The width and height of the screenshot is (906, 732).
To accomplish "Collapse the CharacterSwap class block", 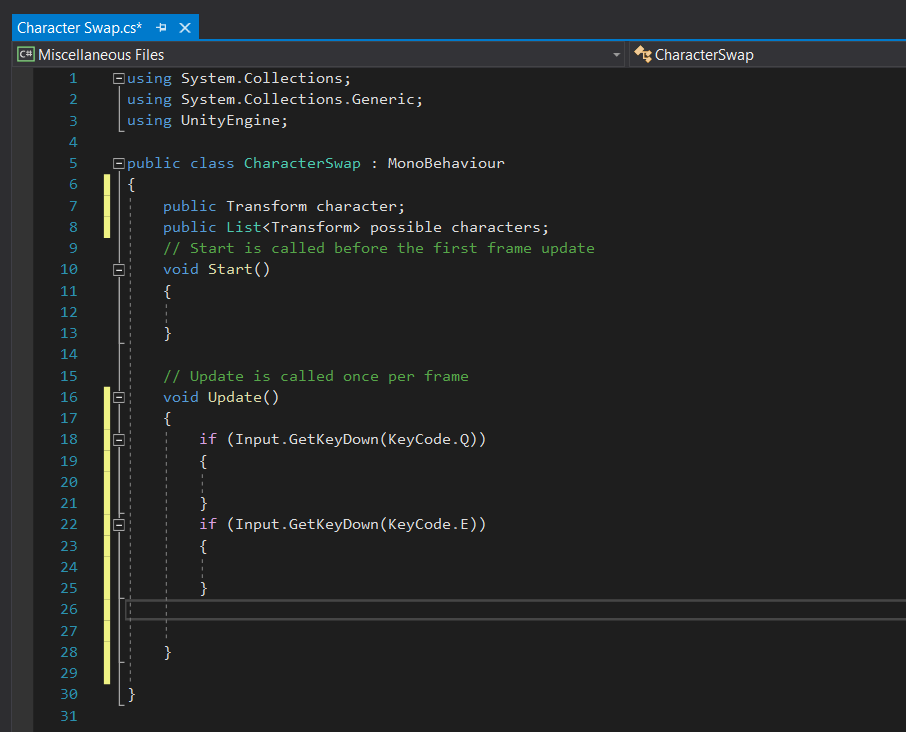I will tap(118, 164).
